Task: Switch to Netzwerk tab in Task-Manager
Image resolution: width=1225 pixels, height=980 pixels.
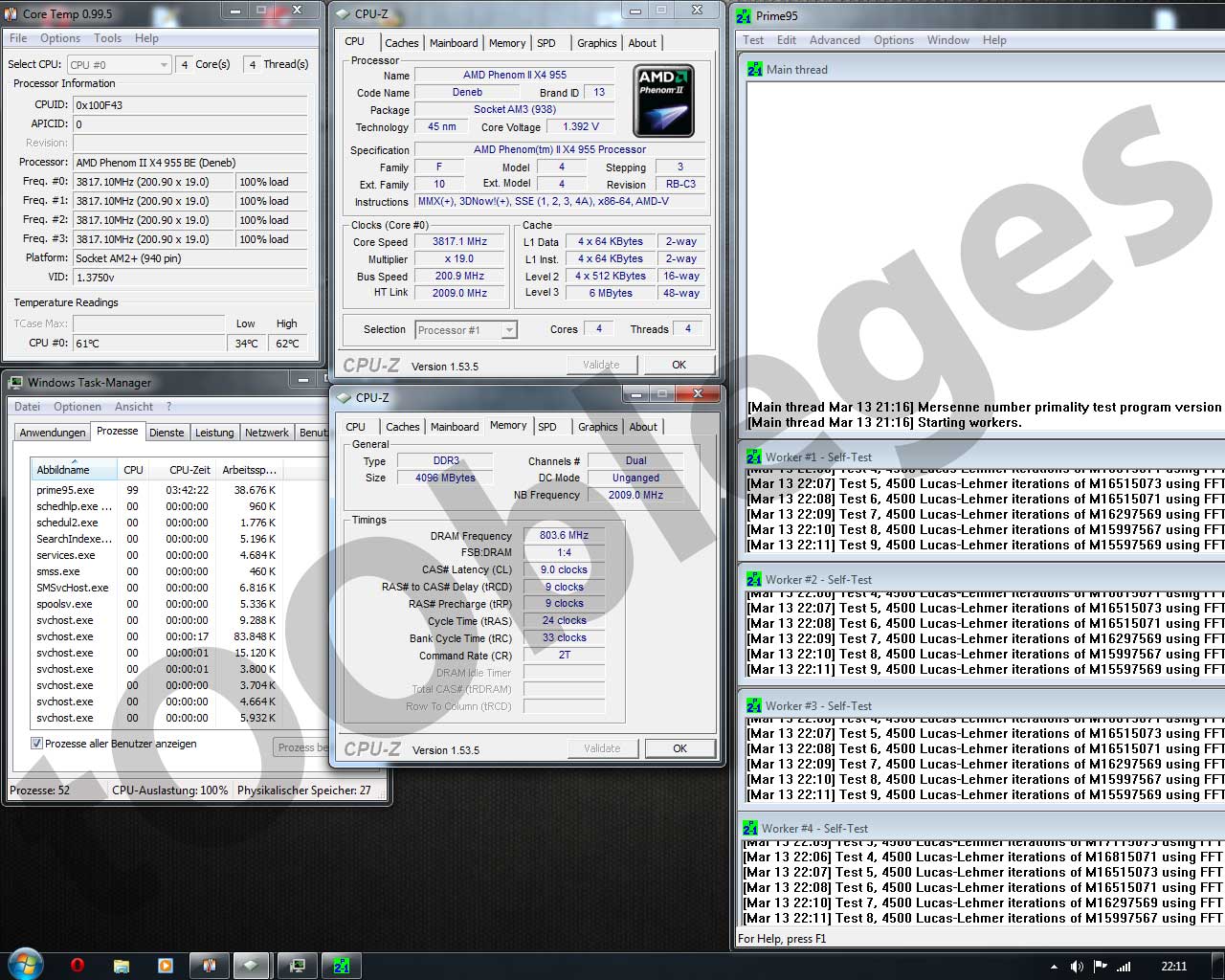Action: 267,433
